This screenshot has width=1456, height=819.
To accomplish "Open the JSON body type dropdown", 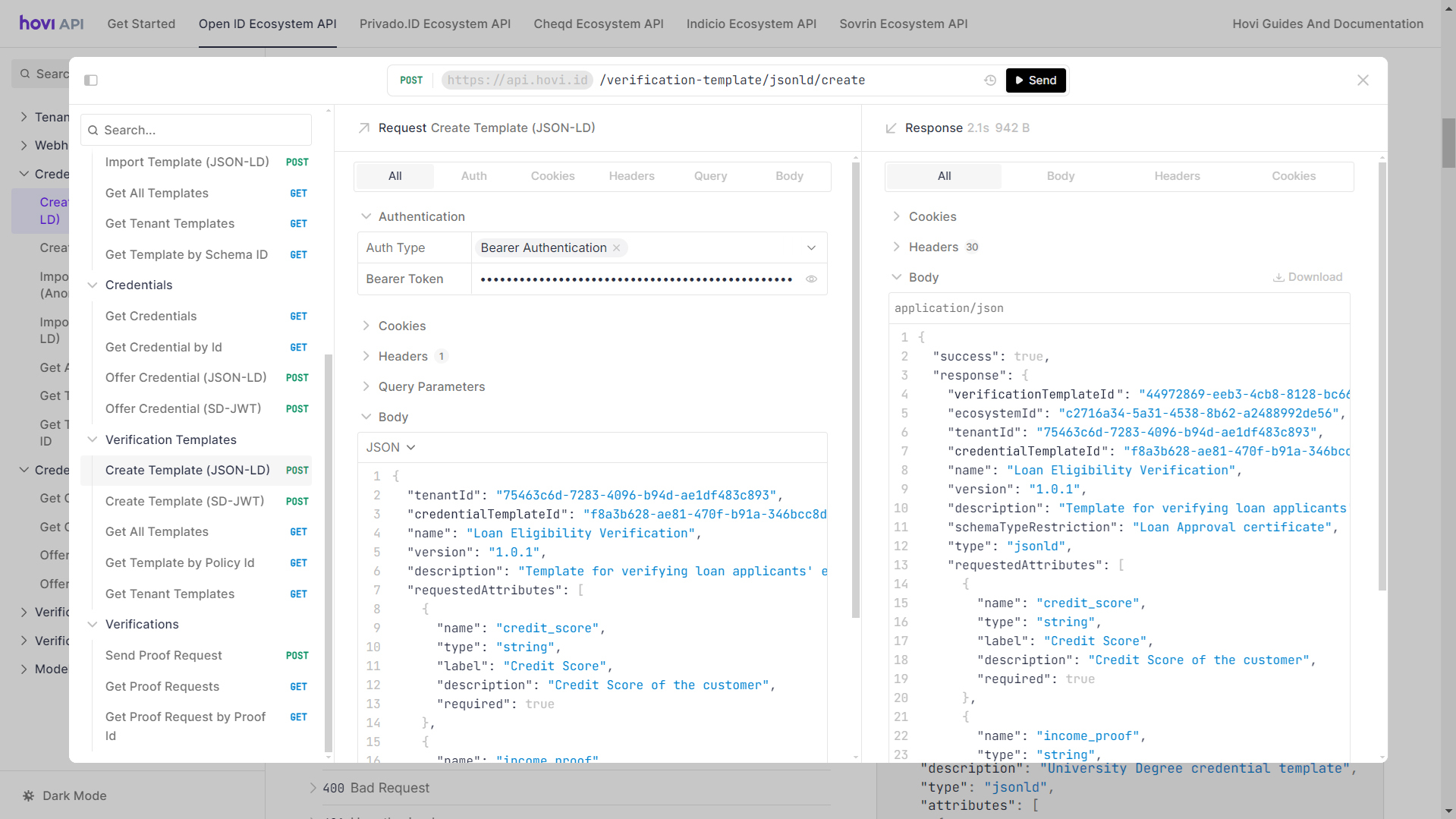I will click(391, 448).
